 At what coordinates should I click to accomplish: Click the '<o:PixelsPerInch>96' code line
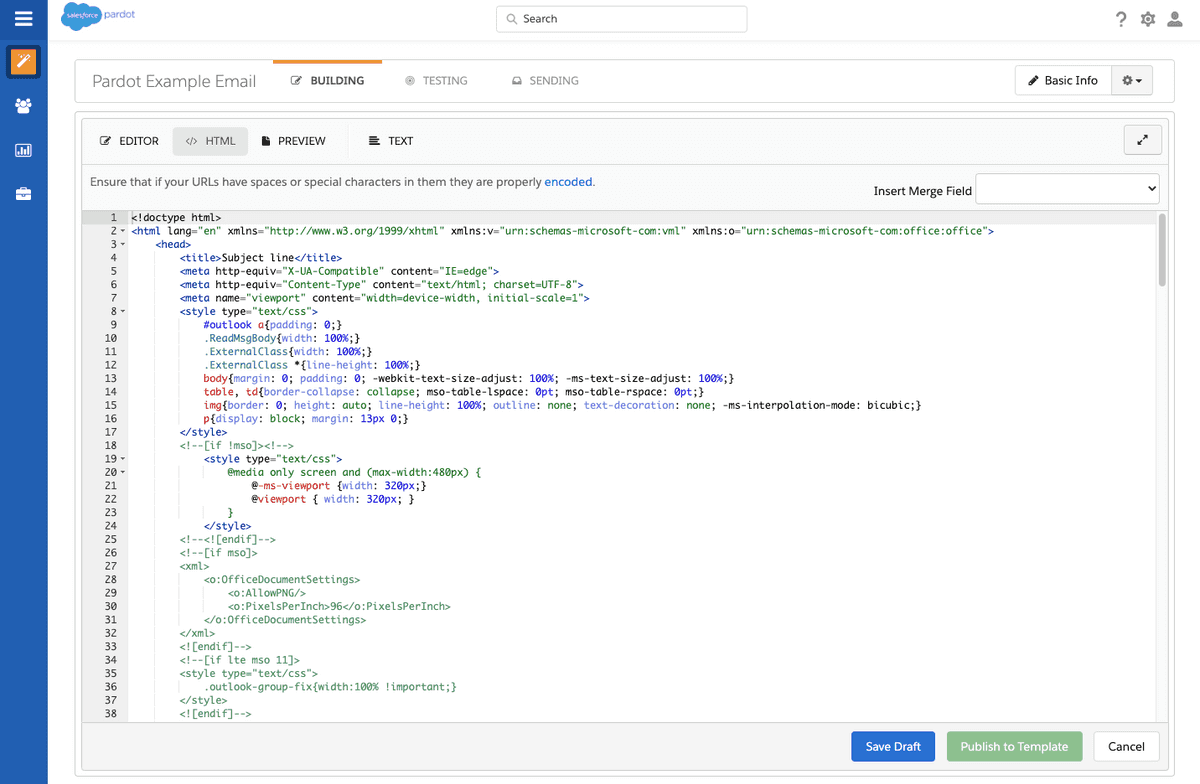coord(339,606)
